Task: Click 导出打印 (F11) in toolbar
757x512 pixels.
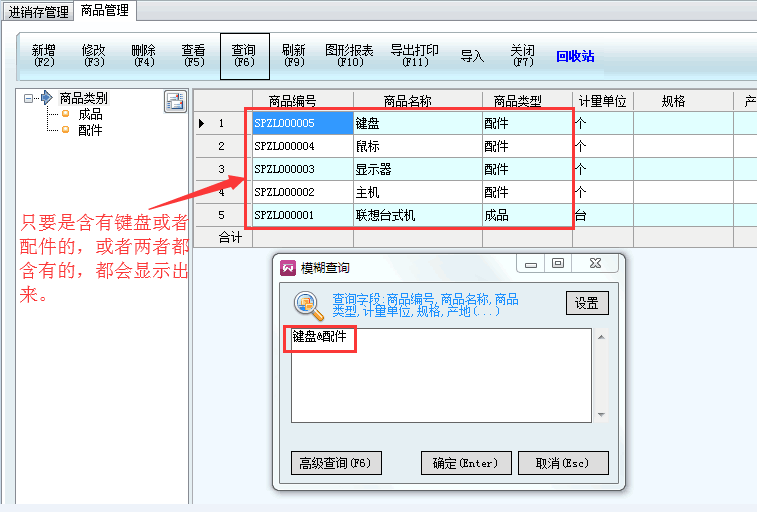Action: click(414, 55)
